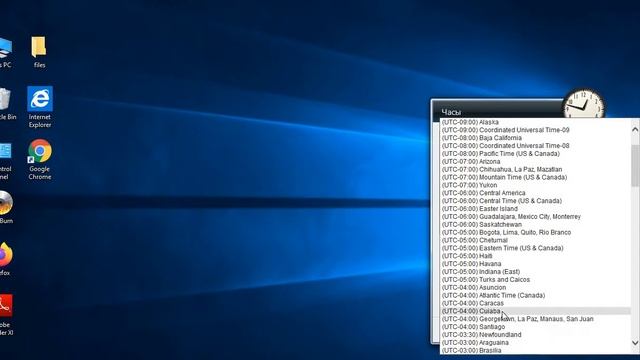Open the Recycle Bin desktop icon
Screen dimensions: 640x360
coord(6,104)
